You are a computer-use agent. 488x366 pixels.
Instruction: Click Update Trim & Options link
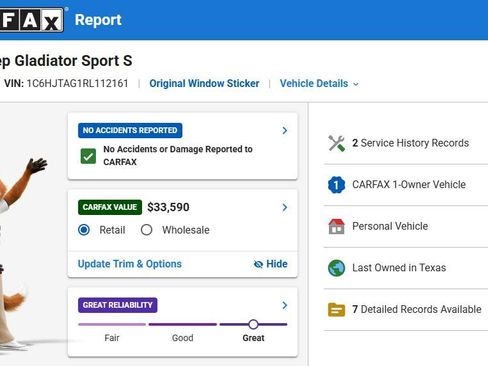(130, 264)
